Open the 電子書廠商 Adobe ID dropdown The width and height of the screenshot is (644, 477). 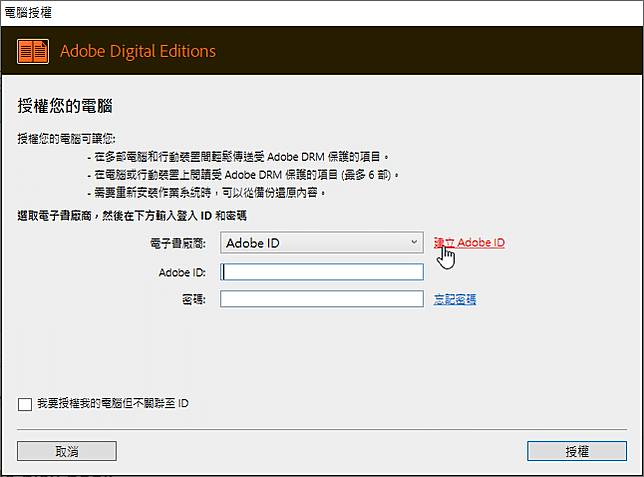pos(322,243)
